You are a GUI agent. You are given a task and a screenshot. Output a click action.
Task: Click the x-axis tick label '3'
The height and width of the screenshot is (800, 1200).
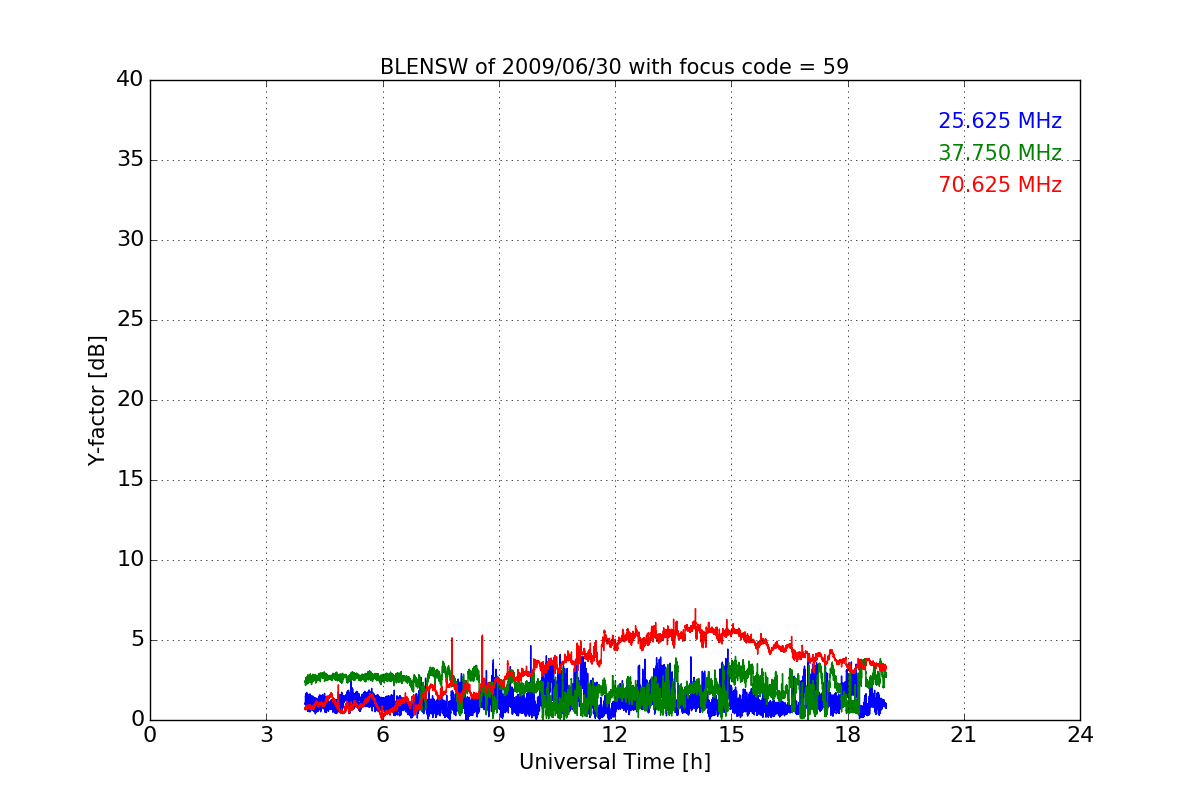tap(266, 734)
